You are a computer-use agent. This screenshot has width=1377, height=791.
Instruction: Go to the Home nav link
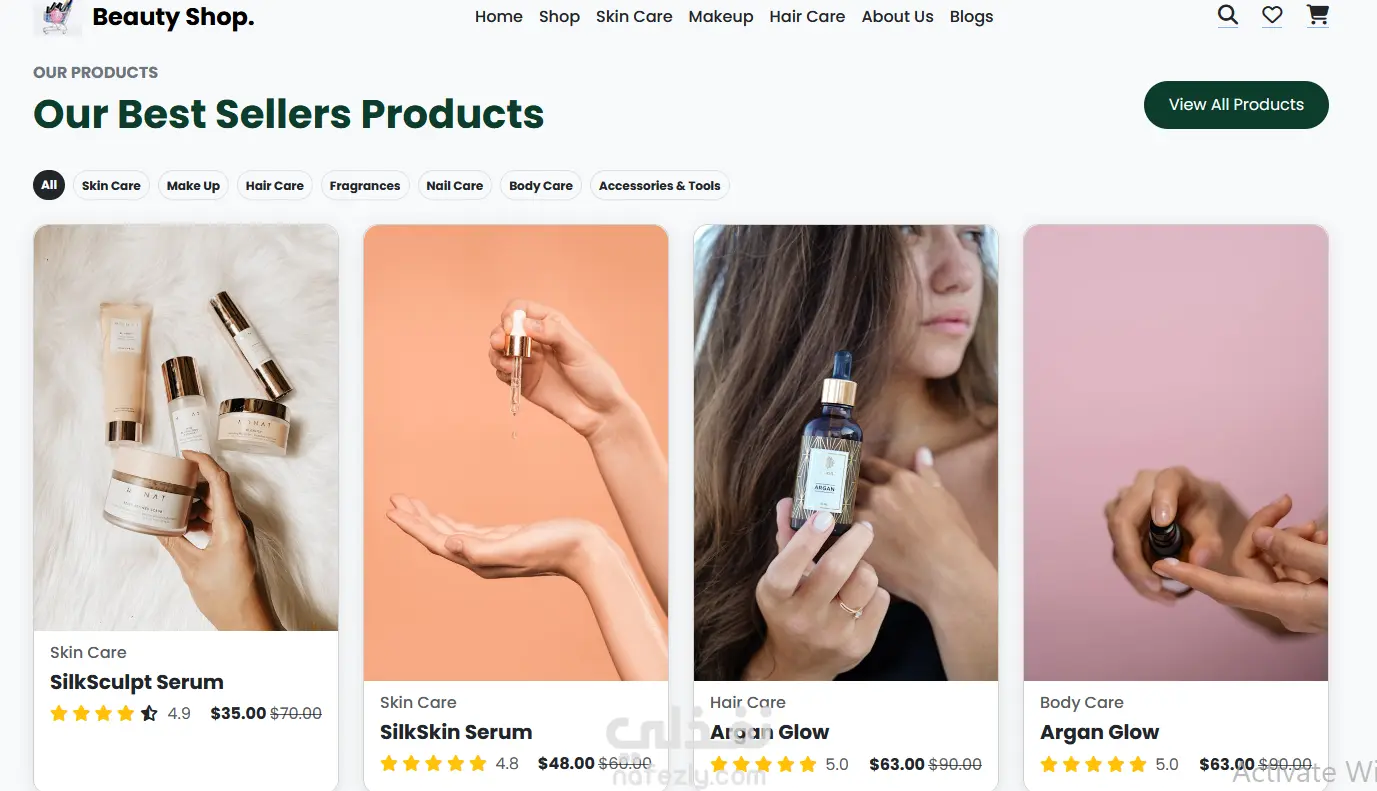(x=499, y=16)
